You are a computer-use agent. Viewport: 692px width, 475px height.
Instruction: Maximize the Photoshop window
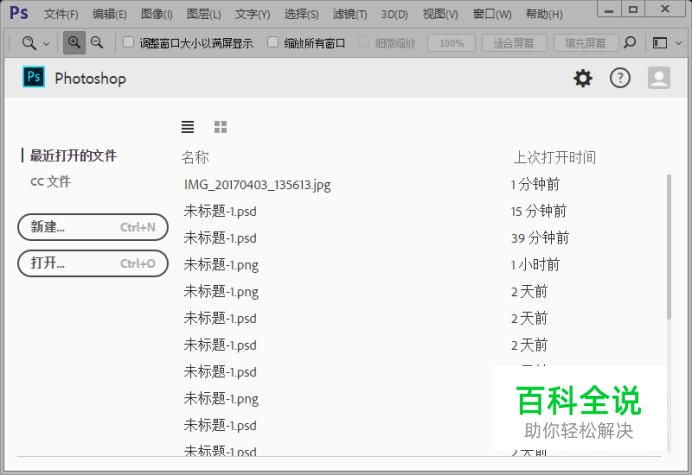pyautogui.click(x=633, y=9)
